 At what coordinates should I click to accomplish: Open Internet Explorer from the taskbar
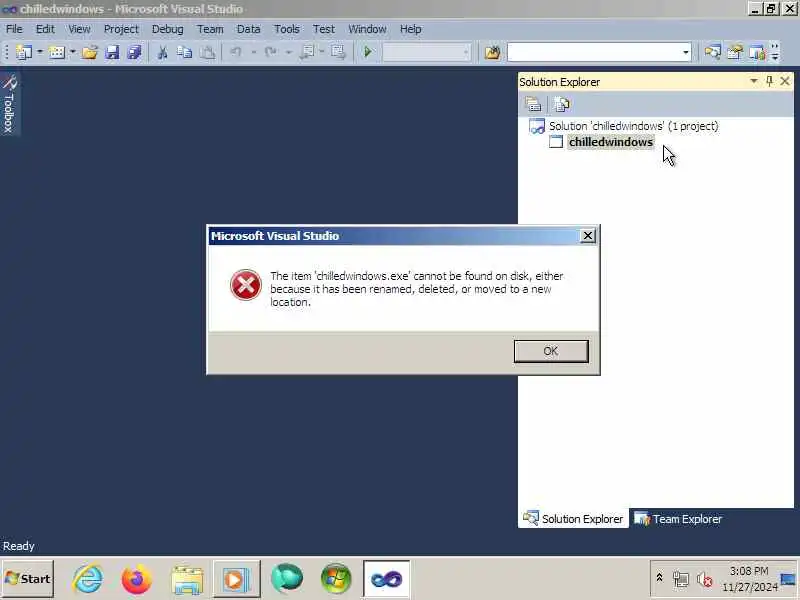(x=87, y=579)
